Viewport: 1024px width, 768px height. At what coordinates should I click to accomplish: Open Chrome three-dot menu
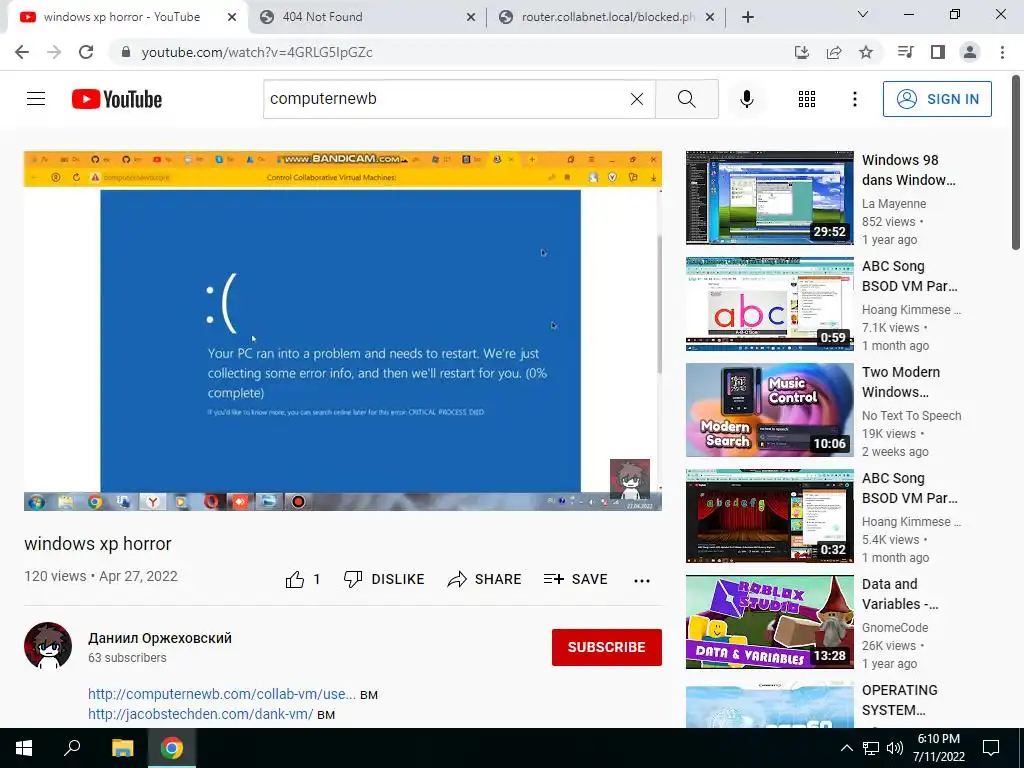(1002, 52)
